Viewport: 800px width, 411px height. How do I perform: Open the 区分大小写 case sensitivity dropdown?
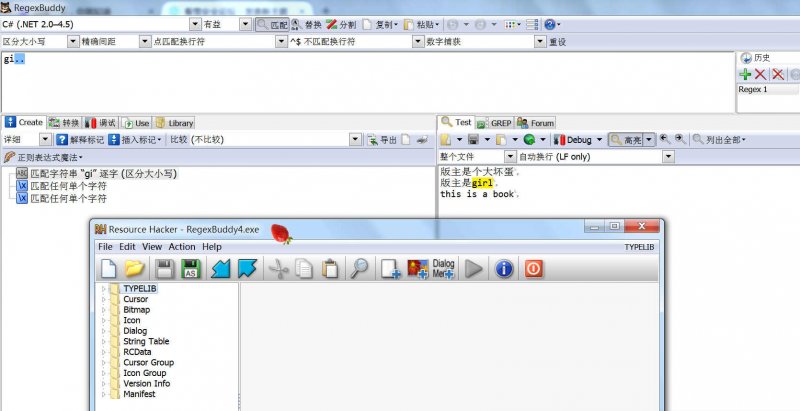click(73, 41)
